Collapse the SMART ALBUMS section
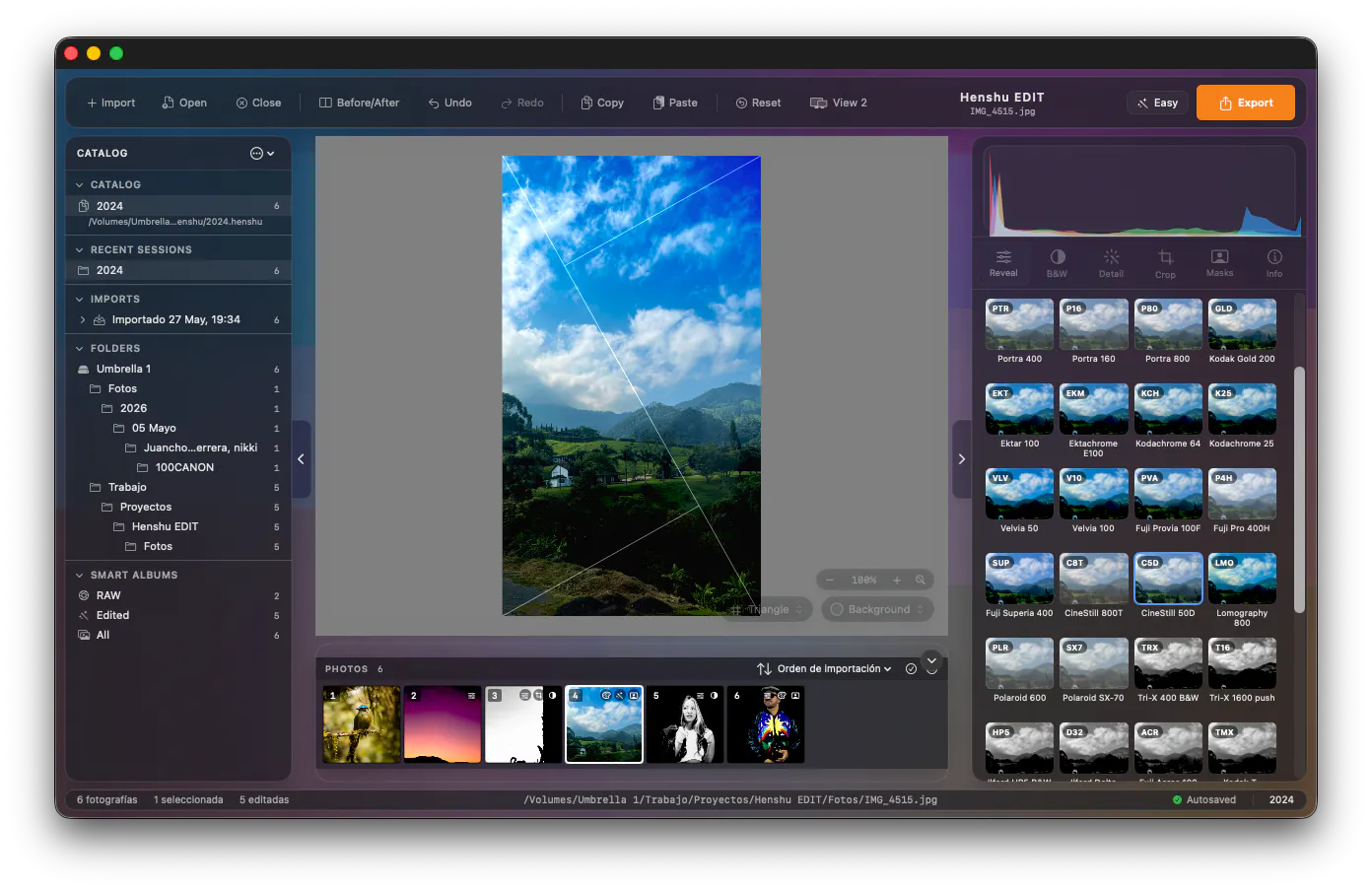Viewport: 1372px width, 891px height. point(80,576)
